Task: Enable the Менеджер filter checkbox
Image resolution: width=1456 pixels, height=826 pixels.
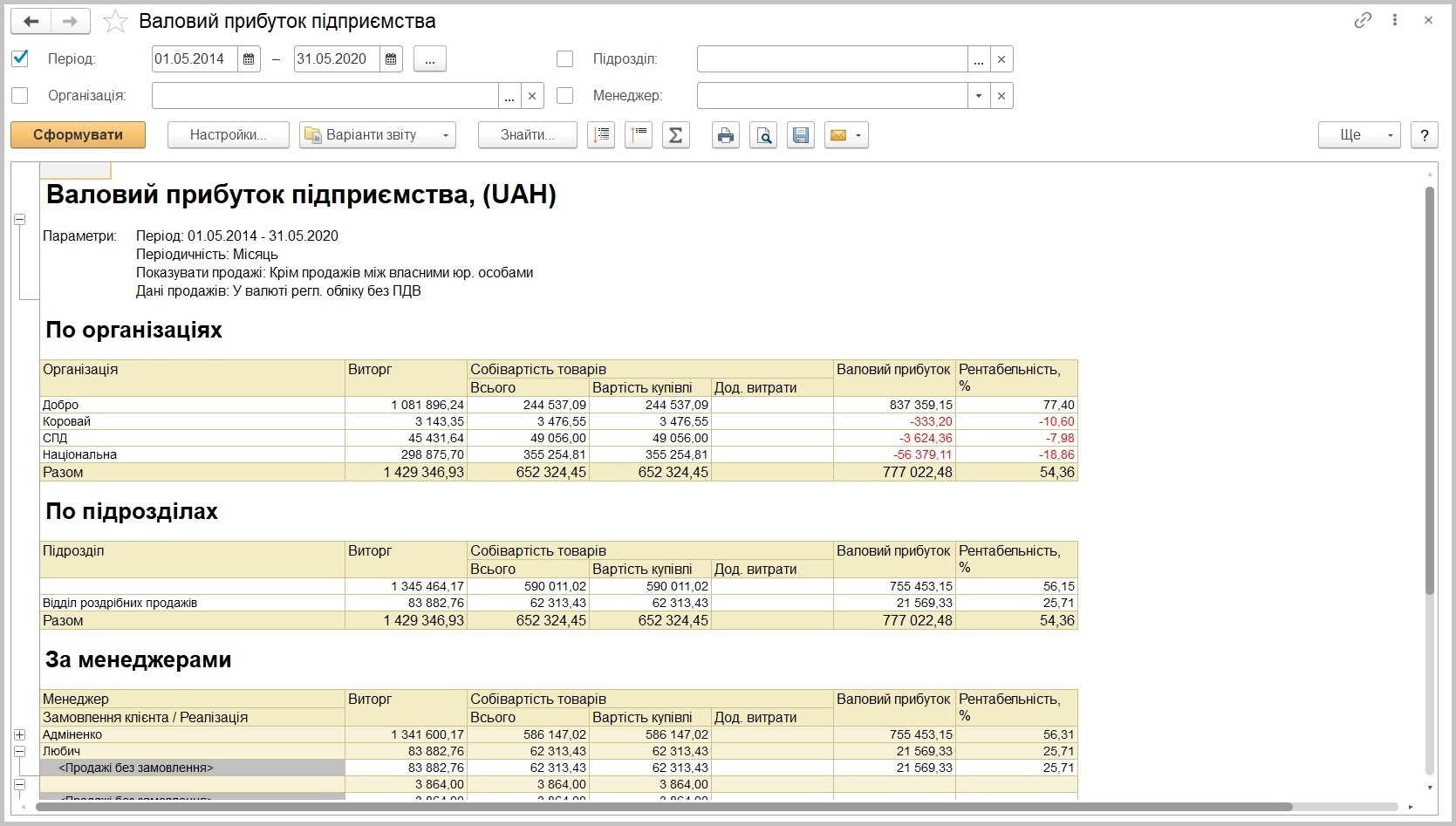Action: pyautogui.click(x=565, y=95)
